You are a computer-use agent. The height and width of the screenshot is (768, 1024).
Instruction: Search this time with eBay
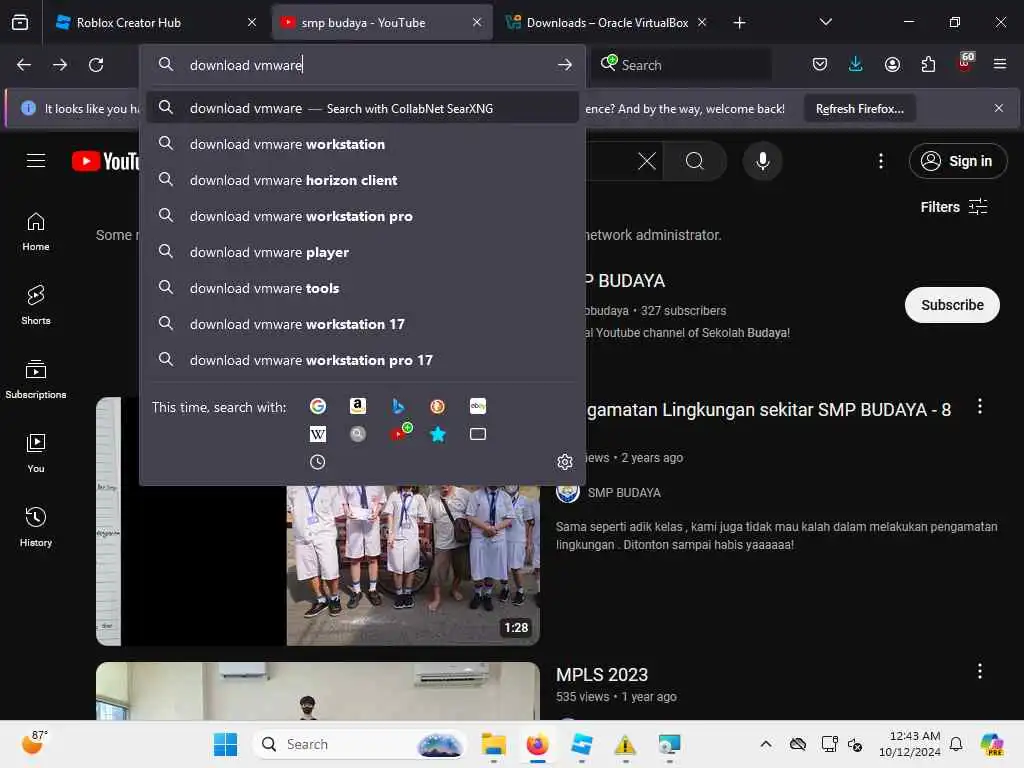478,406
